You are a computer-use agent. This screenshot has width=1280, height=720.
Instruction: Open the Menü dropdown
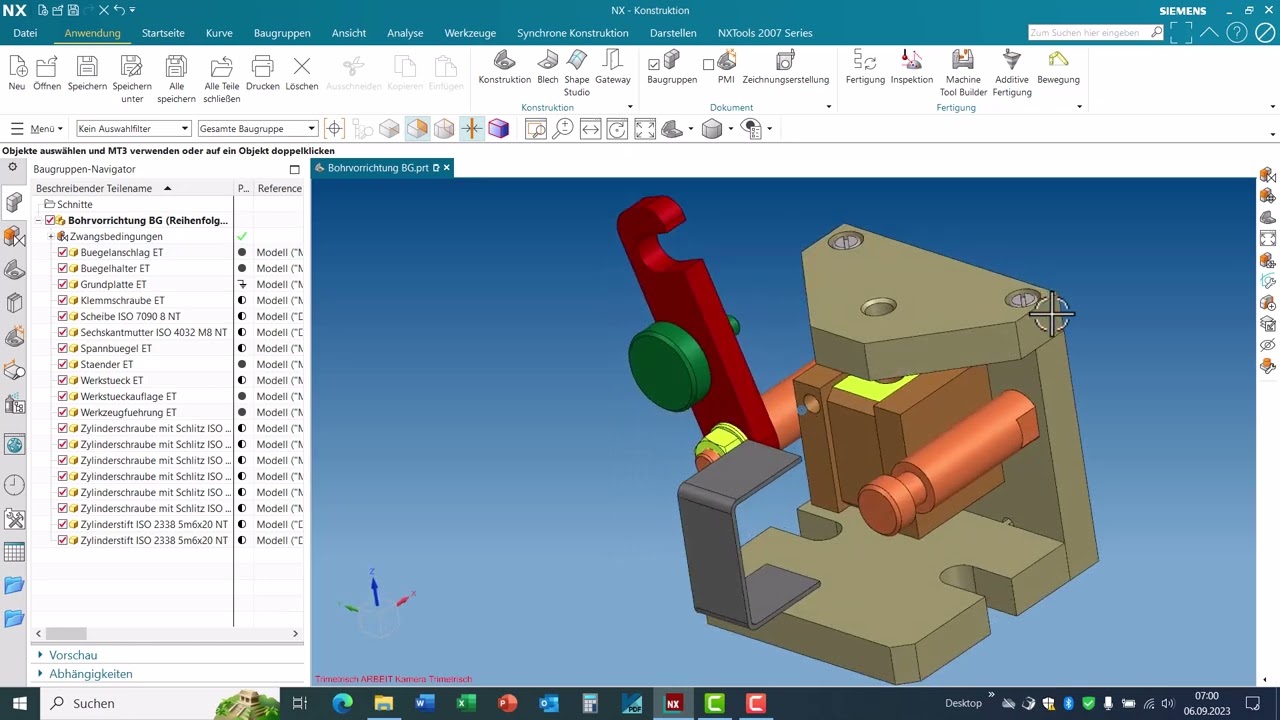[37, 129]
